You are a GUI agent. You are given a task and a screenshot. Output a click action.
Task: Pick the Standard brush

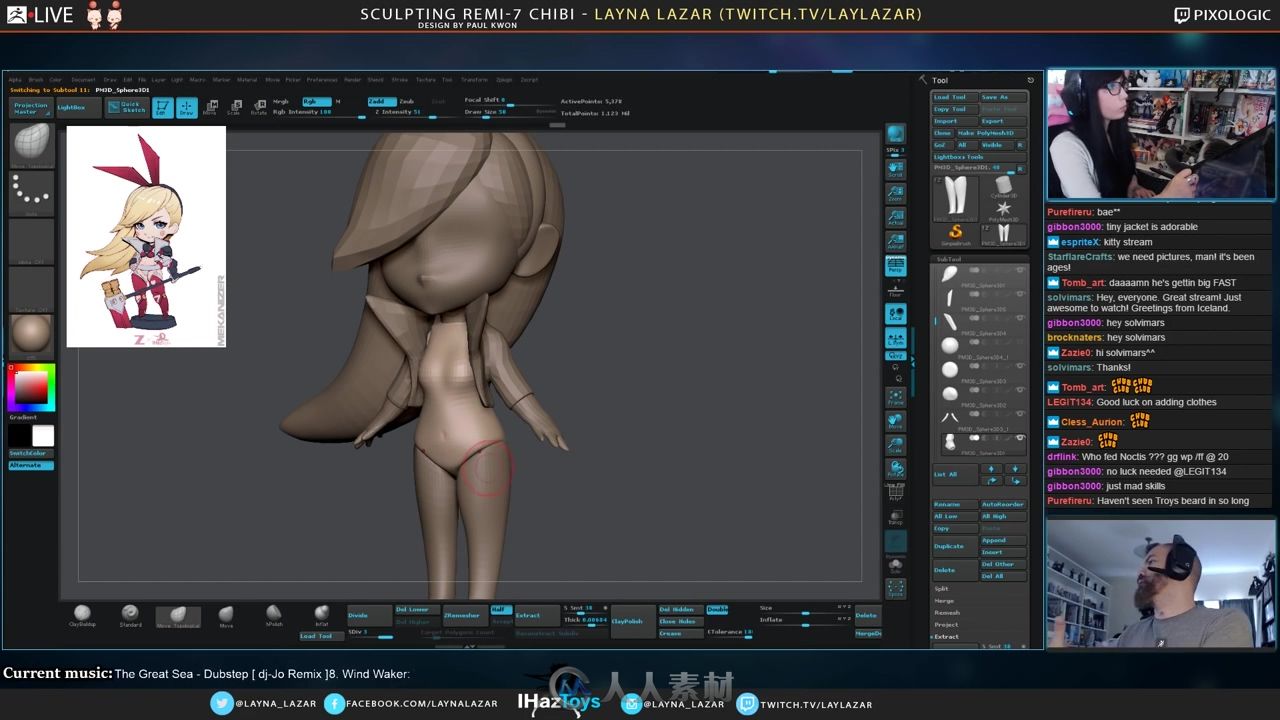click(x=130, y=615)
